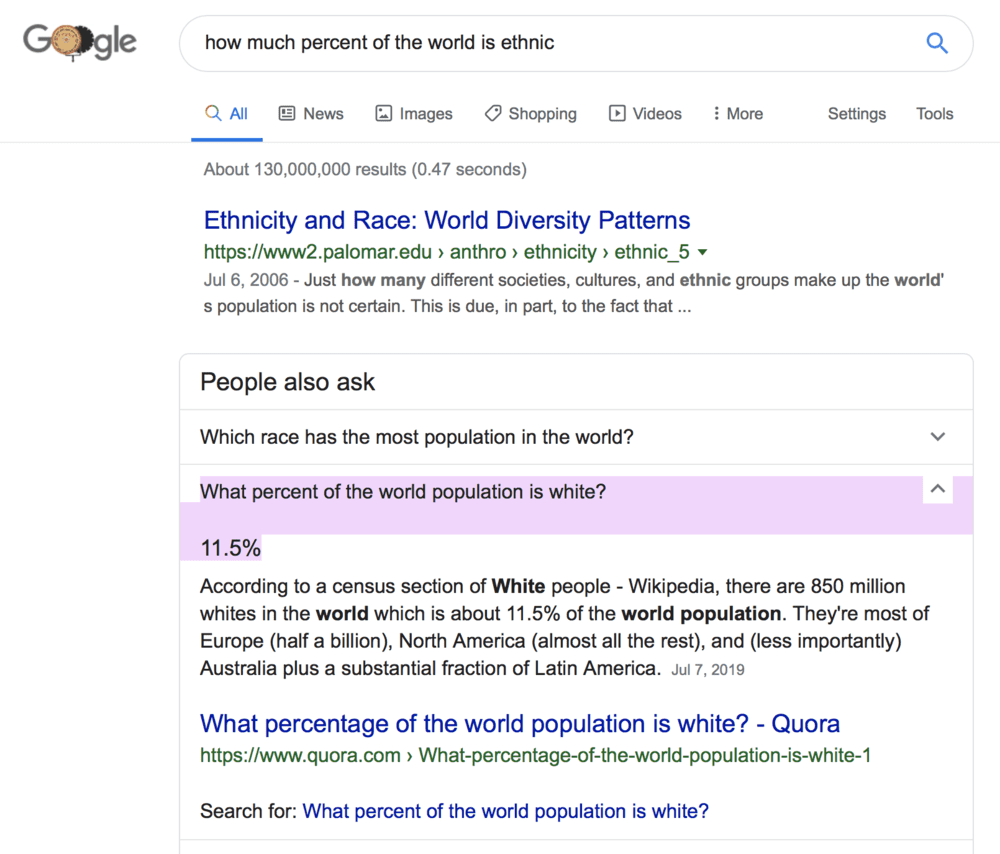Image resolution: width=1000 pixels, height=854 pixels.
Task: Click the News tab newspaper icon
Action: click(287, 114)
